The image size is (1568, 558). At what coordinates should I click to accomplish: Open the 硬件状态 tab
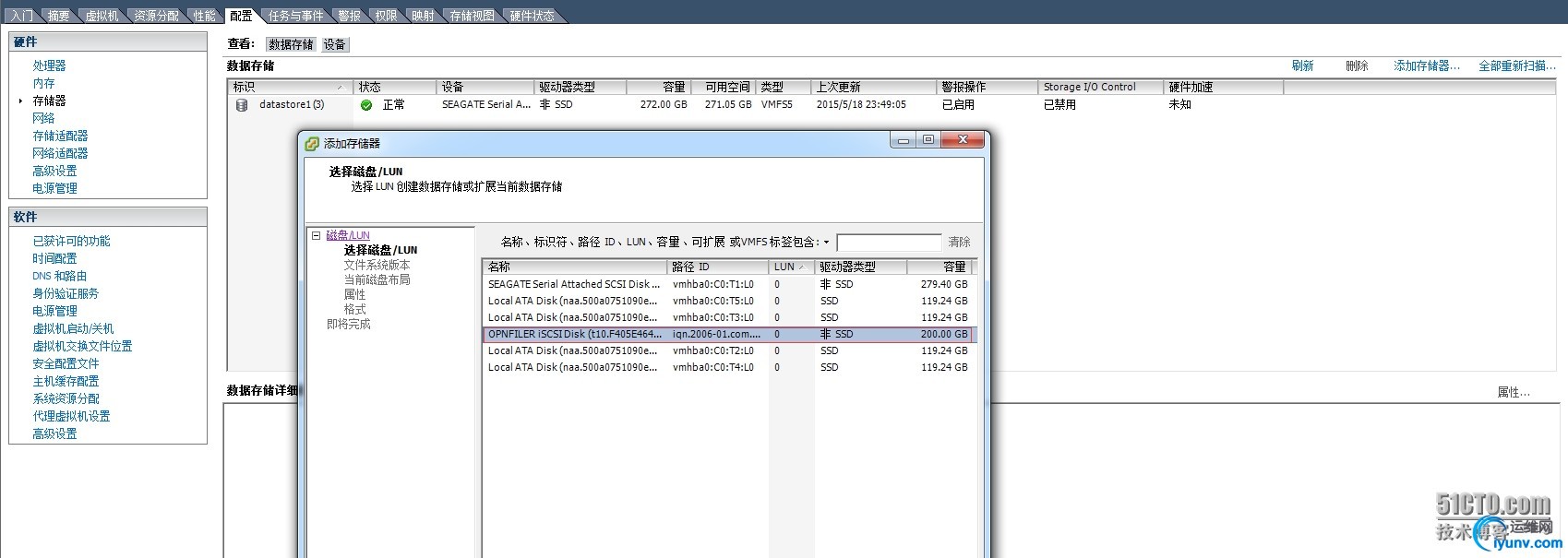tap(532, 16)
